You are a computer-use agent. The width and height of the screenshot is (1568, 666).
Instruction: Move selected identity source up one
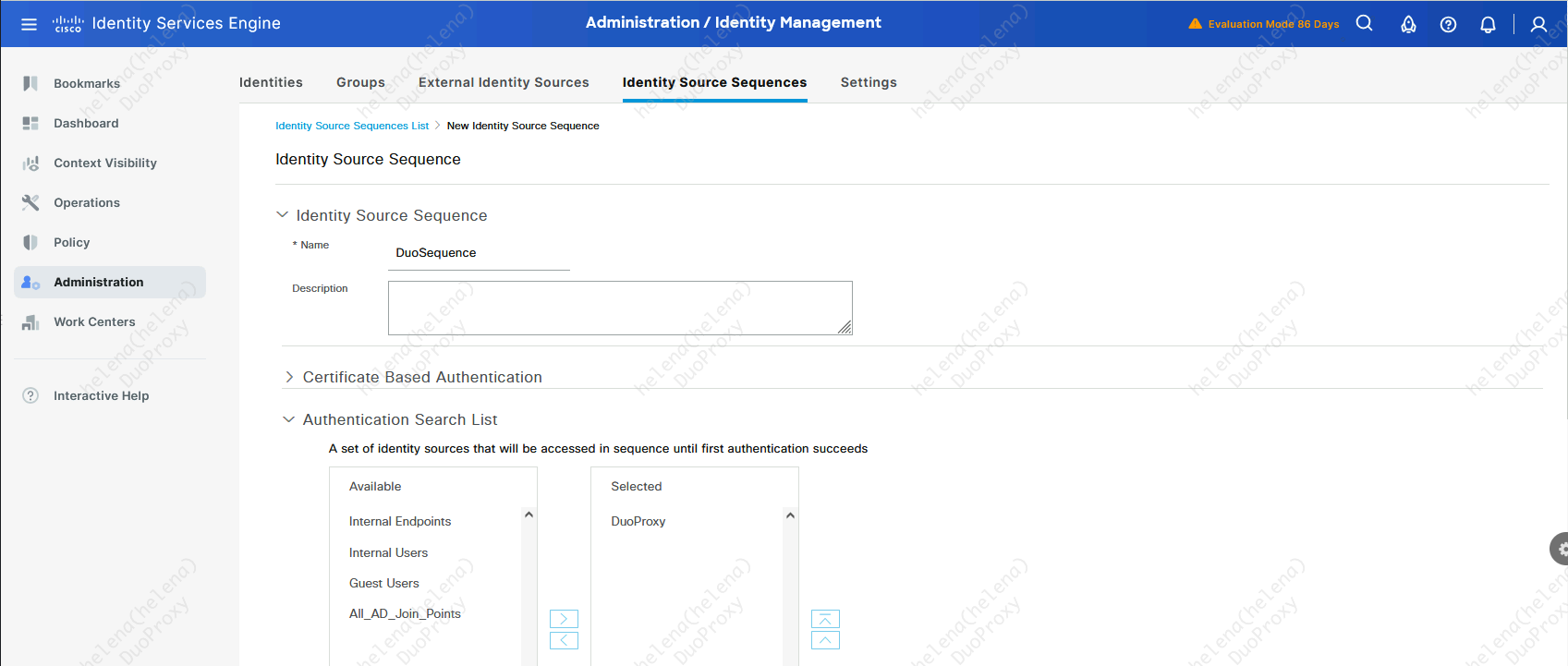[825, 640]
